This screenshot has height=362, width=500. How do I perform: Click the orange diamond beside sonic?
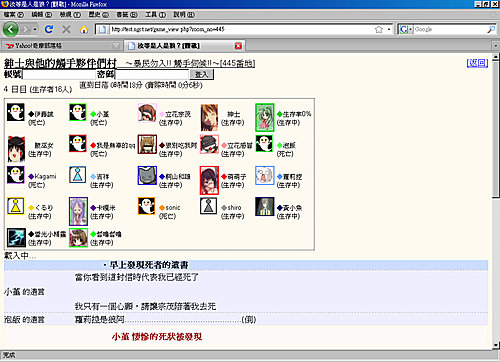(x=162, y=208)
